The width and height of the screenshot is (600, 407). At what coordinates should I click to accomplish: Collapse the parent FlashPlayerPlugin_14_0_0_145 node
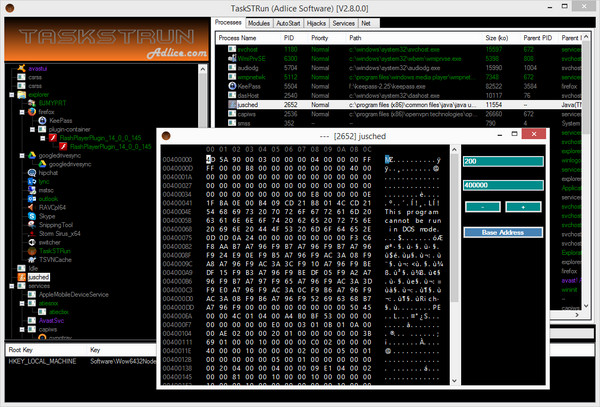43,138
